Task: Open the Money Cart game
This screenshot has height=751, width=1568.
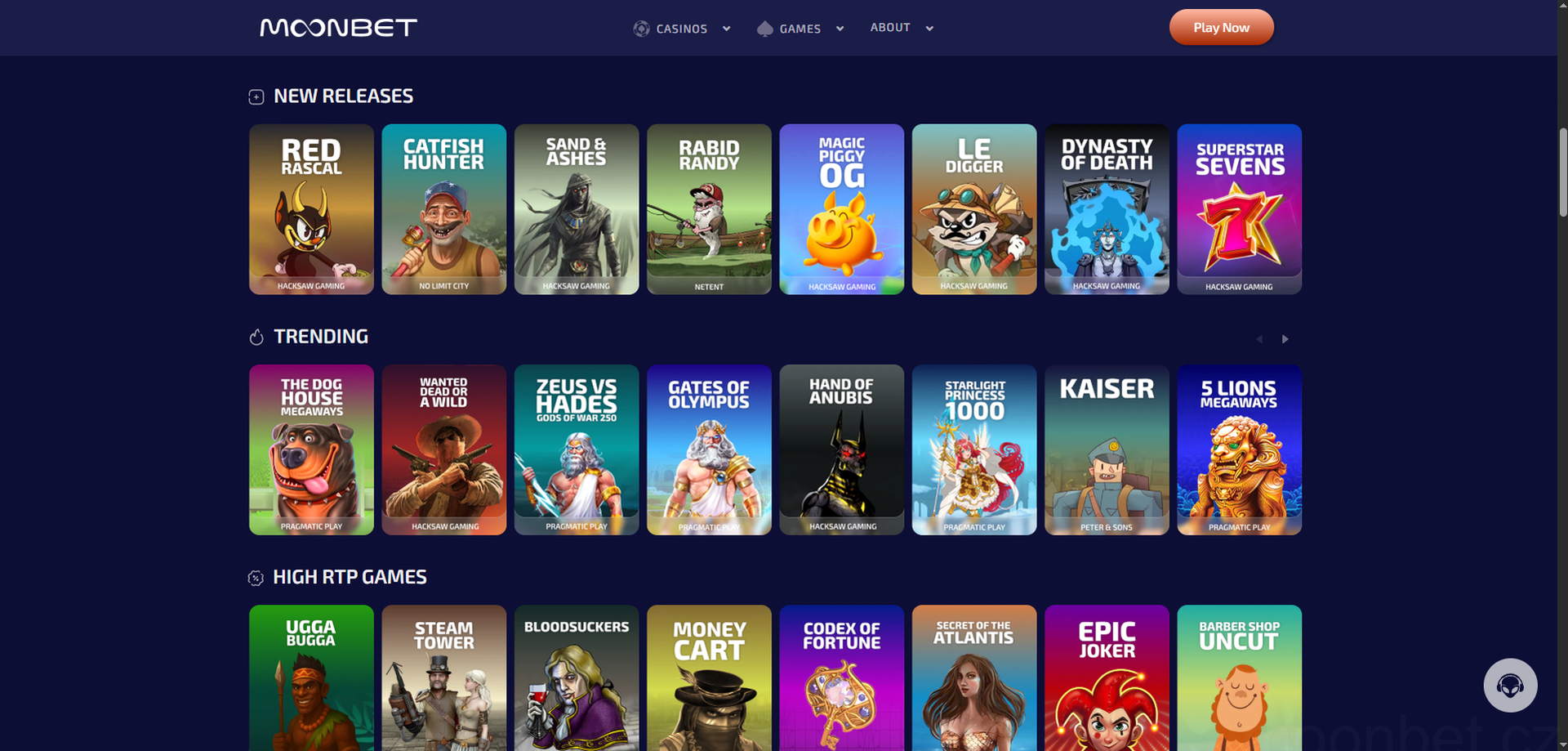Action: (709, 678)
